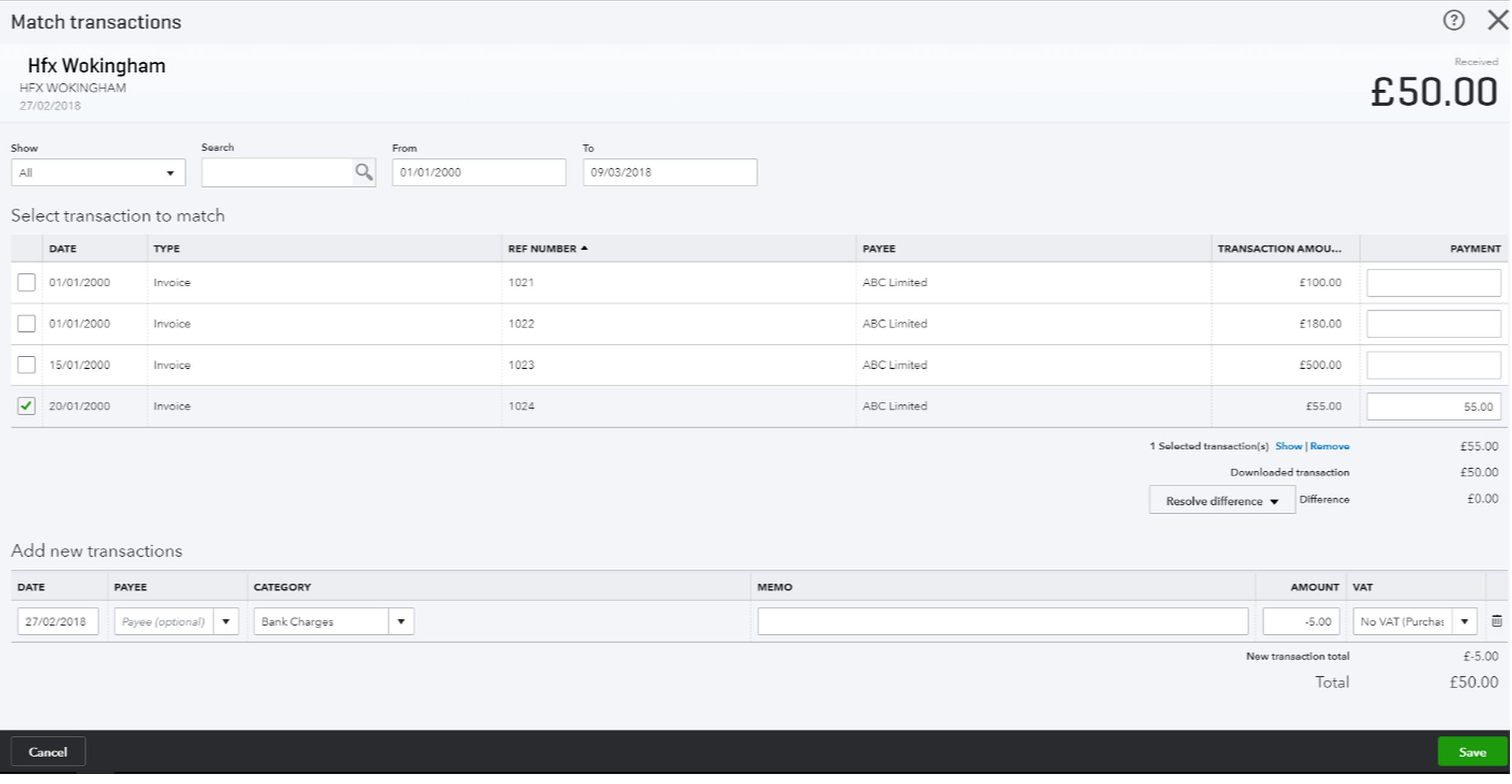Click the payment field showing 55.00
The image size is (1512, 784).
[1433, 406]
